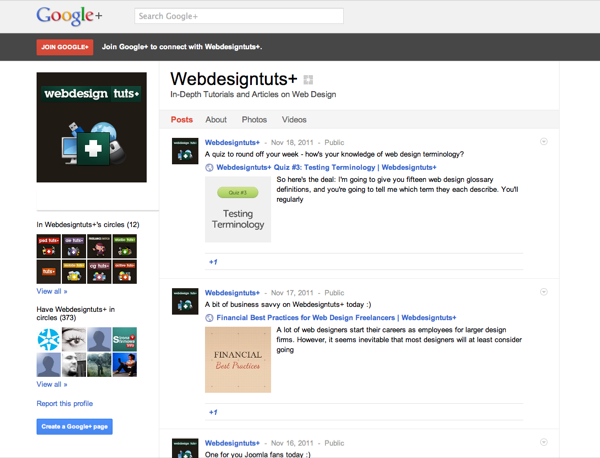Open the green audio tuts+ circle icon
The height and width of the screenshot is (458, 600).
coord(125,246)
